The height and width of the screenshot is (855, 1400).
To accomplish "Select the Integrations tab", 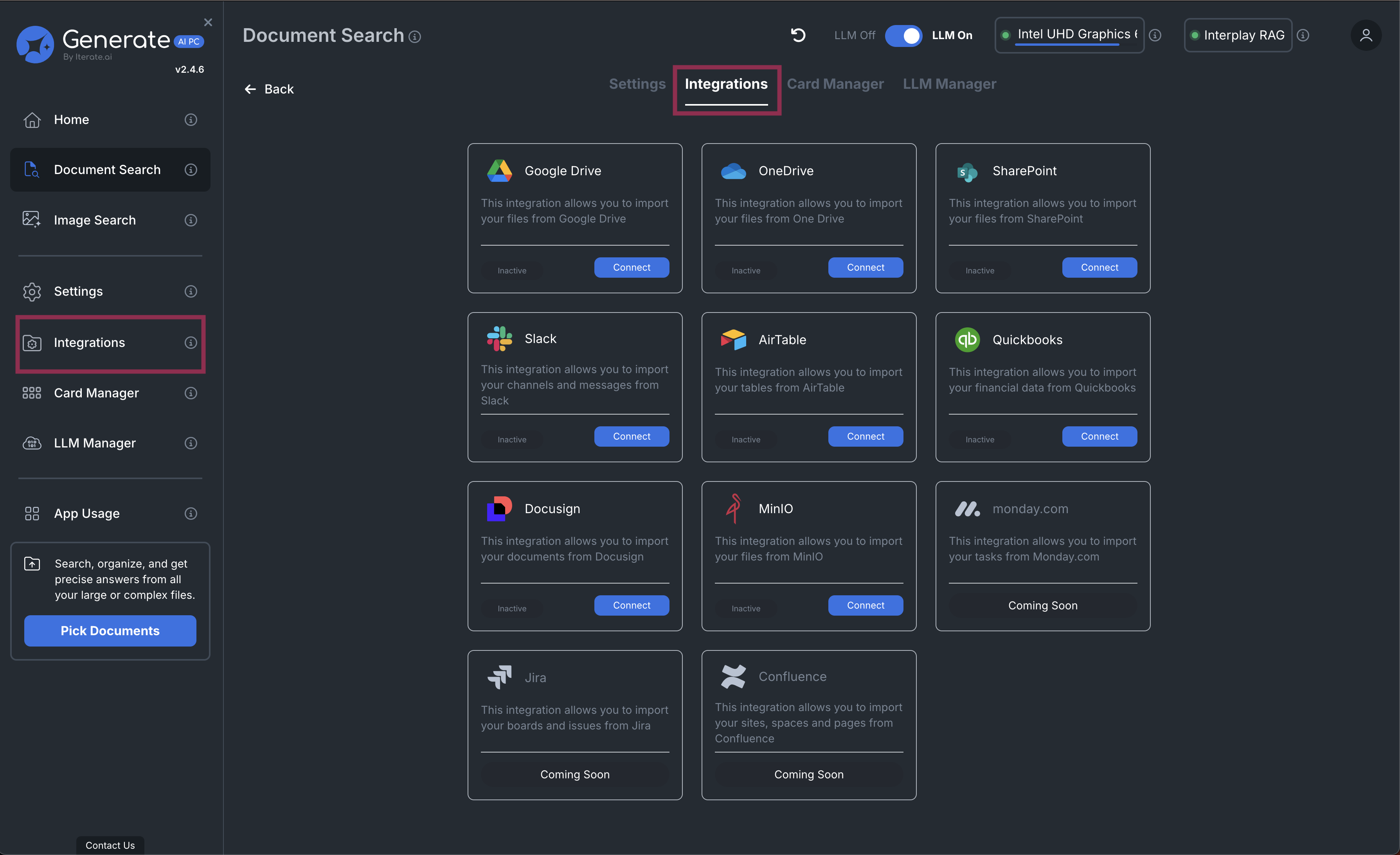I will pos(726,84).
